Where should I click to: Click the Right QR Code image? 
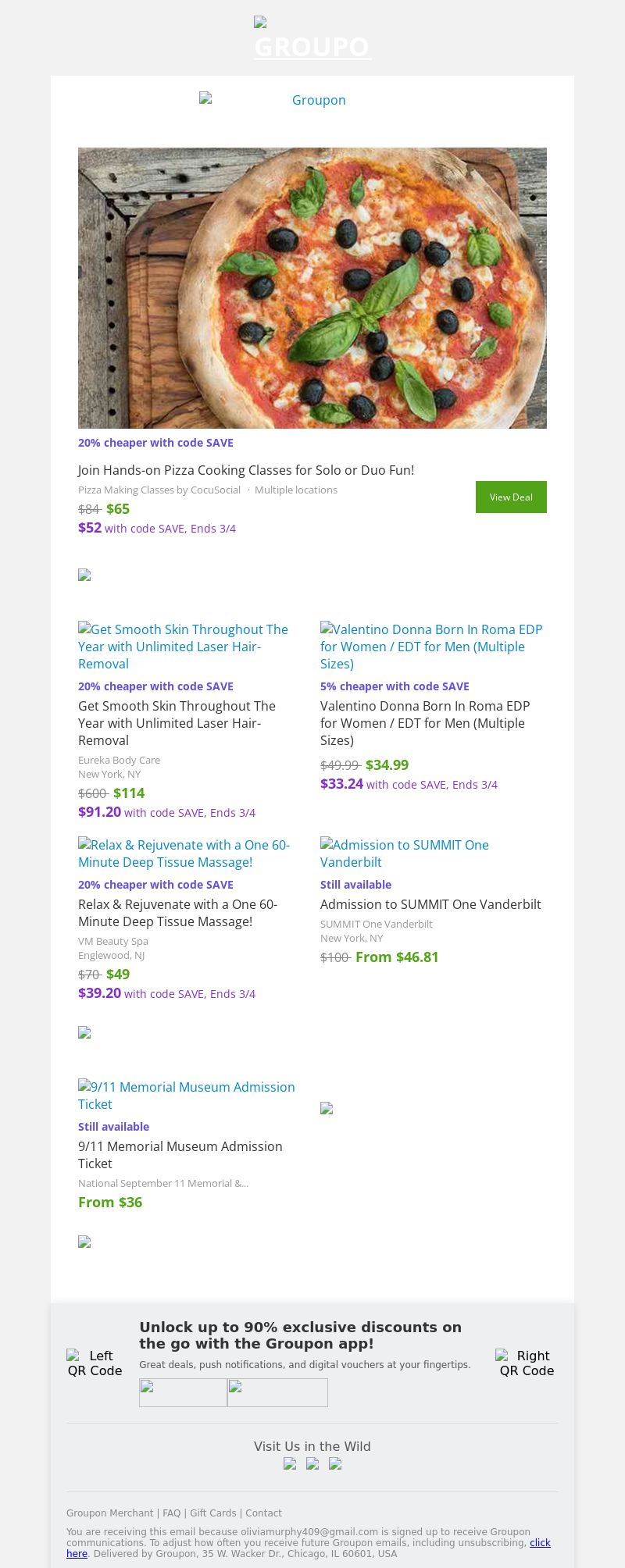(527, 1363)
